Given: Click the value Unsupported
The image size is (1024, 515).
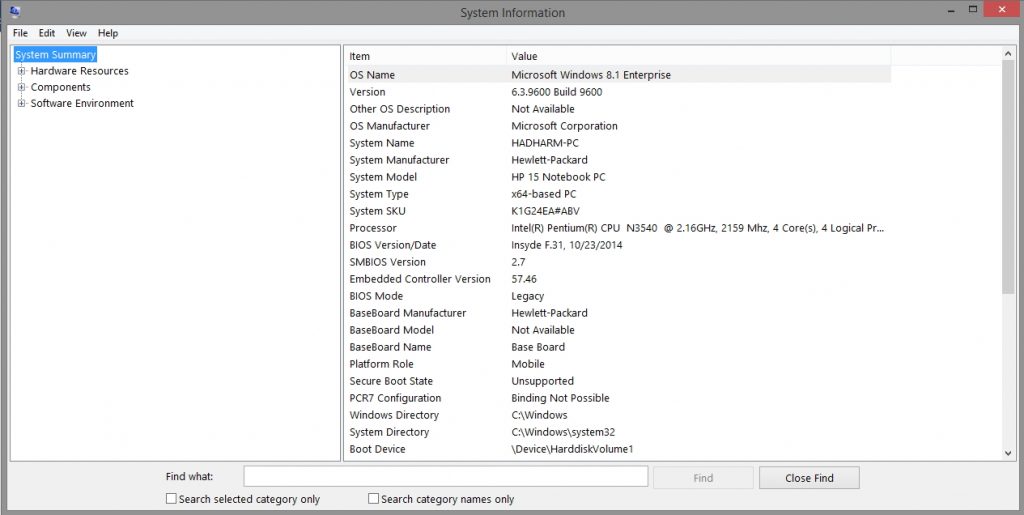Looking at the screenshot, I should (543, 381).
